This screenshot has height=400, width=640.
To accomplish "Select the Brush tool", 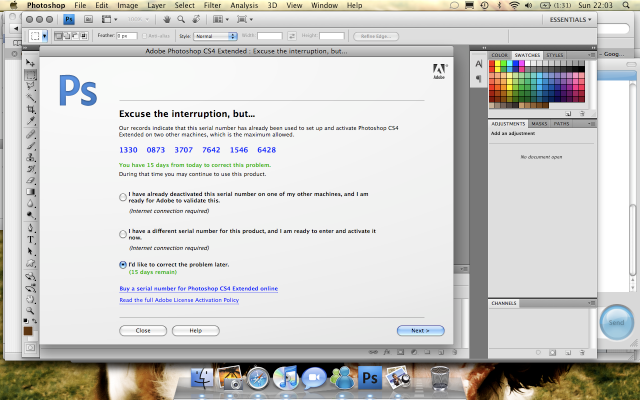I will pyautogui.click(x=30, y=146).
